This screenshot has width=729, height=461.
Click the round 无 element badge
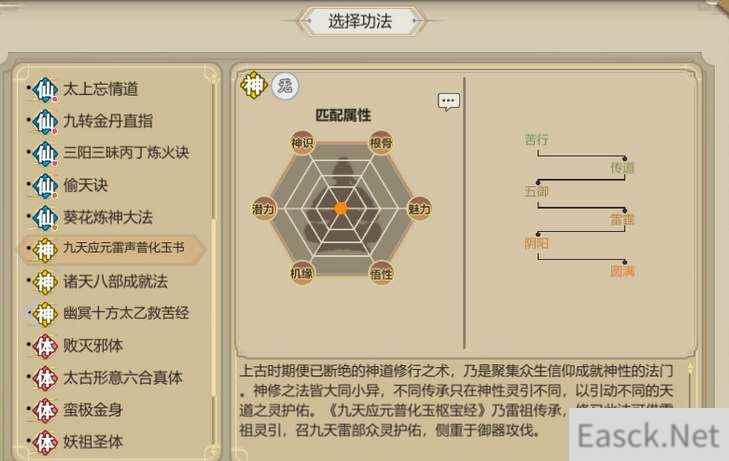285,86
